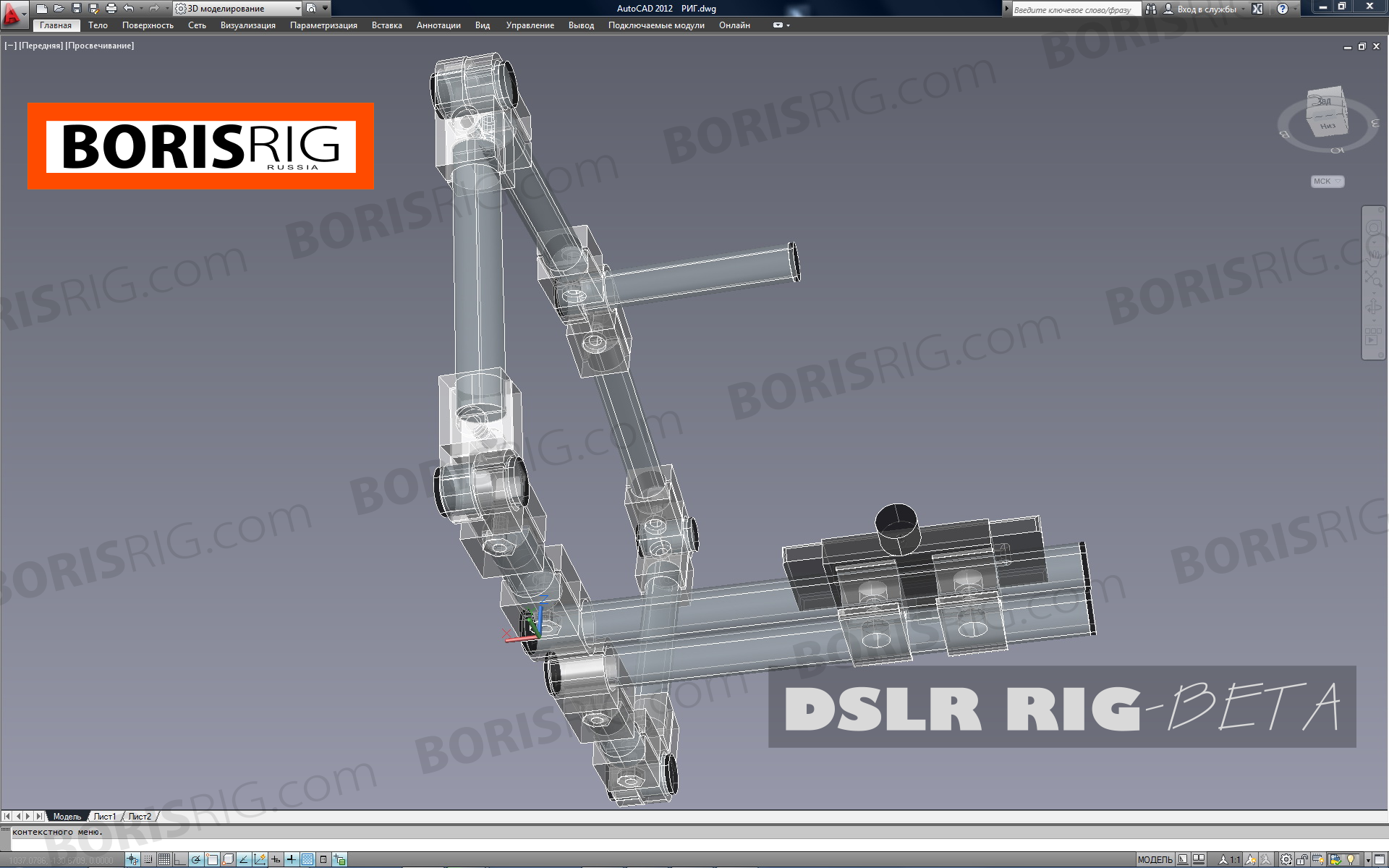
Task: Switch to the Лист1 layout tab
Action: tap(105, 816)
